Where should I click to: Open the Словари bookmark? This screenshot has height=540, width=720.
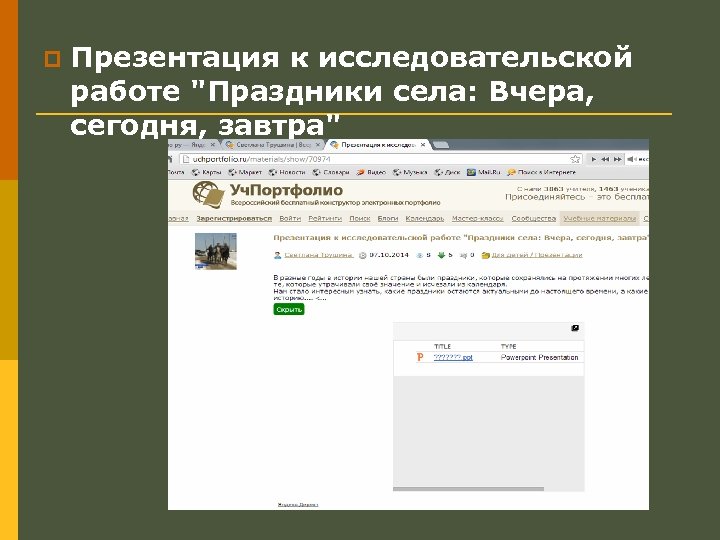point(331,172)
